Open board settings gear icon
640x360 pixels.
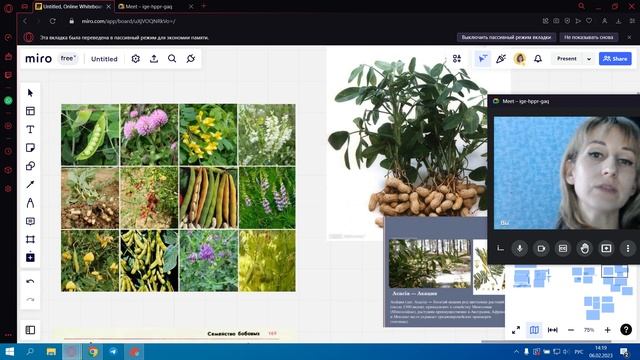point(136,59)
